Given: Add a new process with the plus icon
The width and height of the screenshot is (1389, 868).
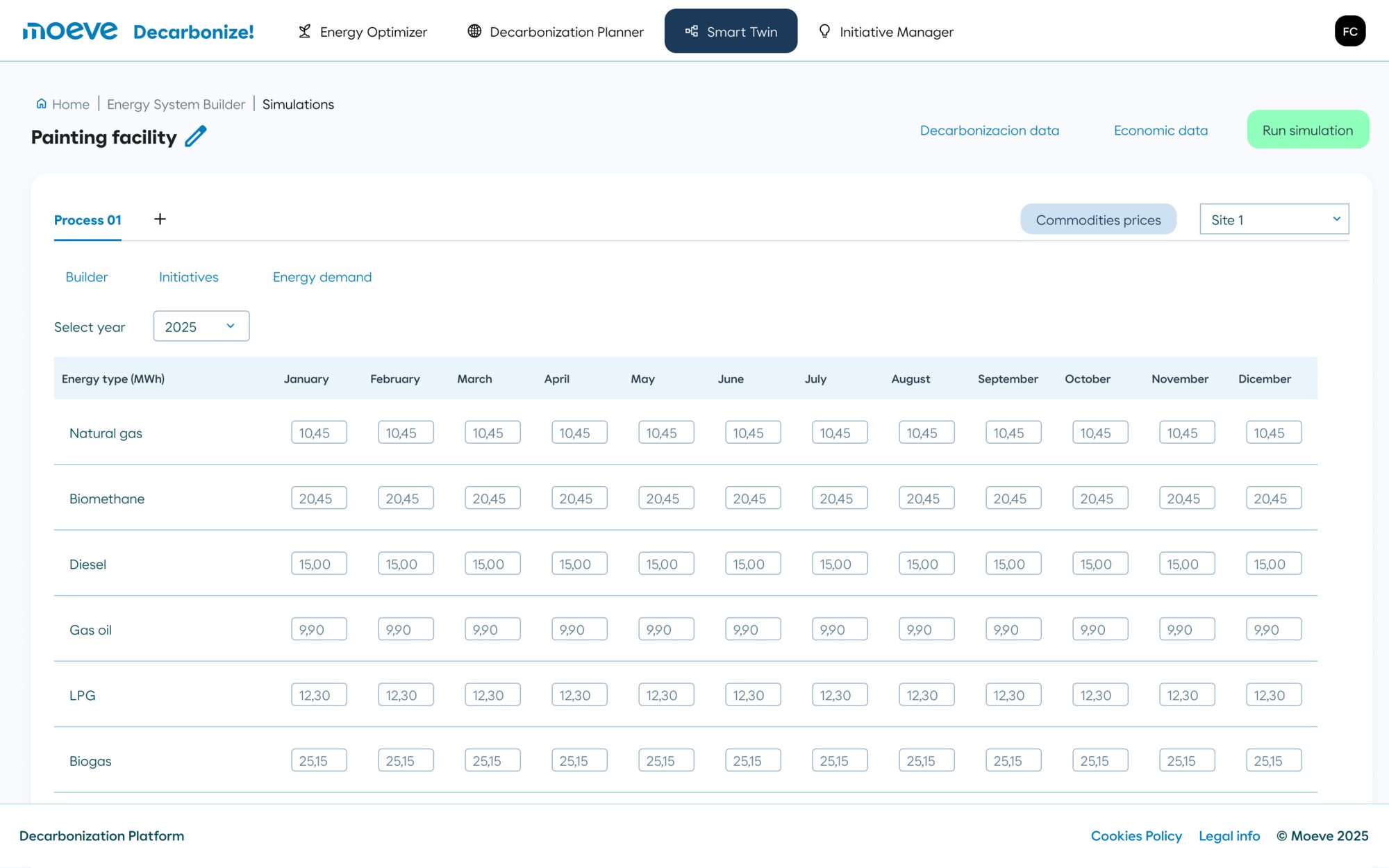Looking at the screenshot, I should [160, 219].
